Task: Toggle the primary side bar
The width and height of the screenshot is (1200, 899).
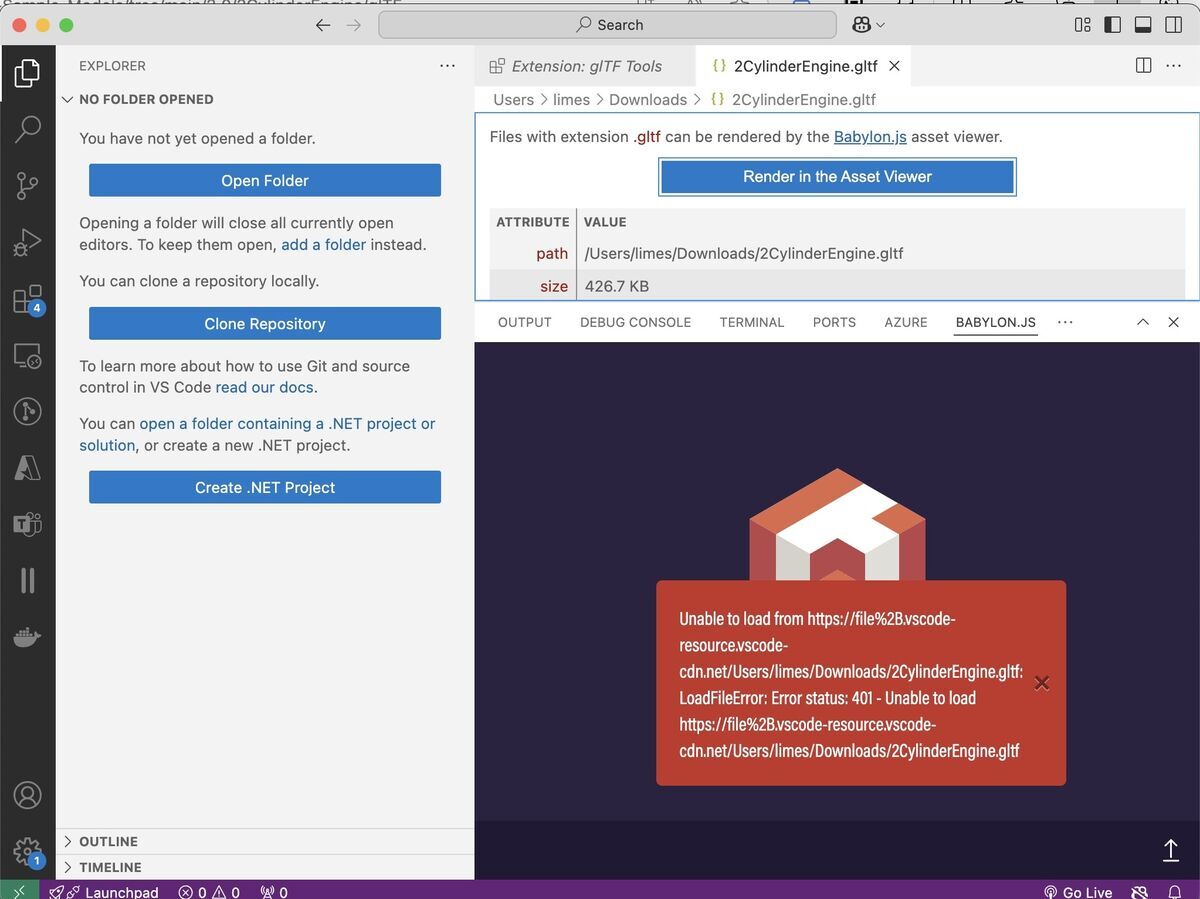Action: (1112, 25)
